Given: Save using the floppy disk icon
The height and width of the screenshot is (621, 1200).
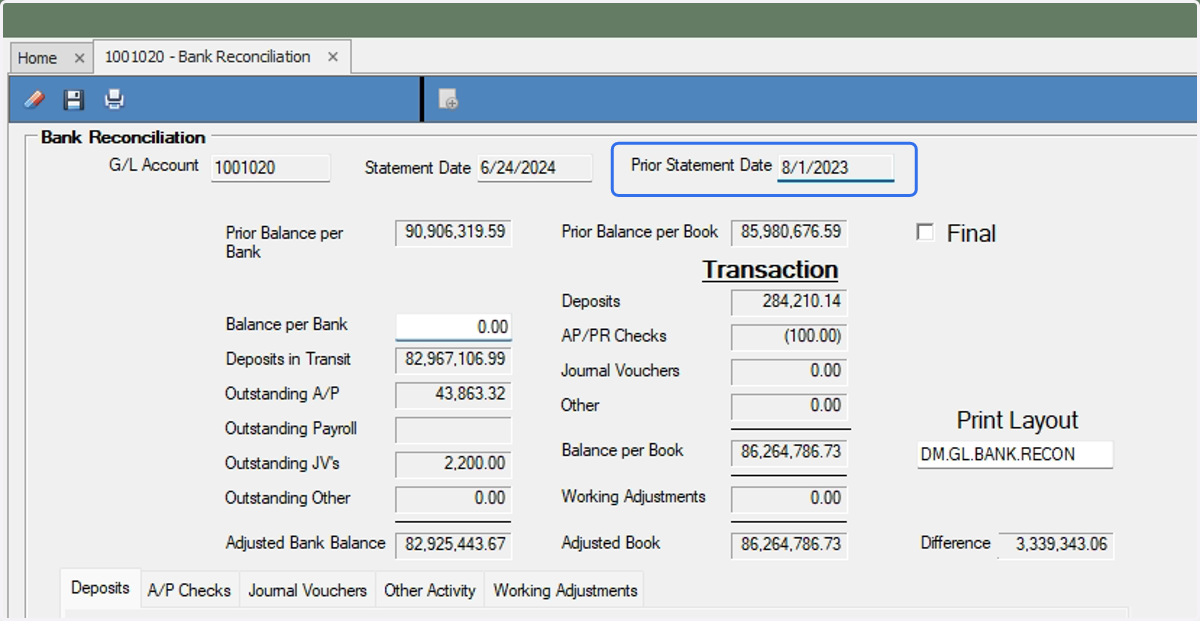Looking at the screenshot, I should tap(73, 99).
